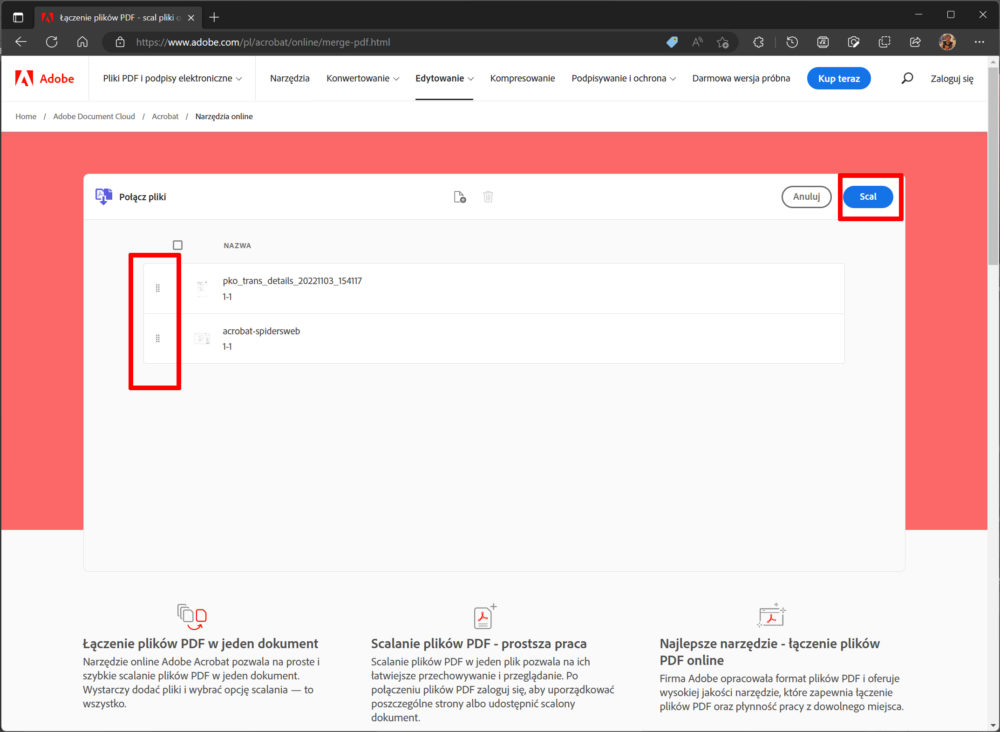Click the NAZWA column header
This screenshot has height=732, width=1000.
(237, 245)
